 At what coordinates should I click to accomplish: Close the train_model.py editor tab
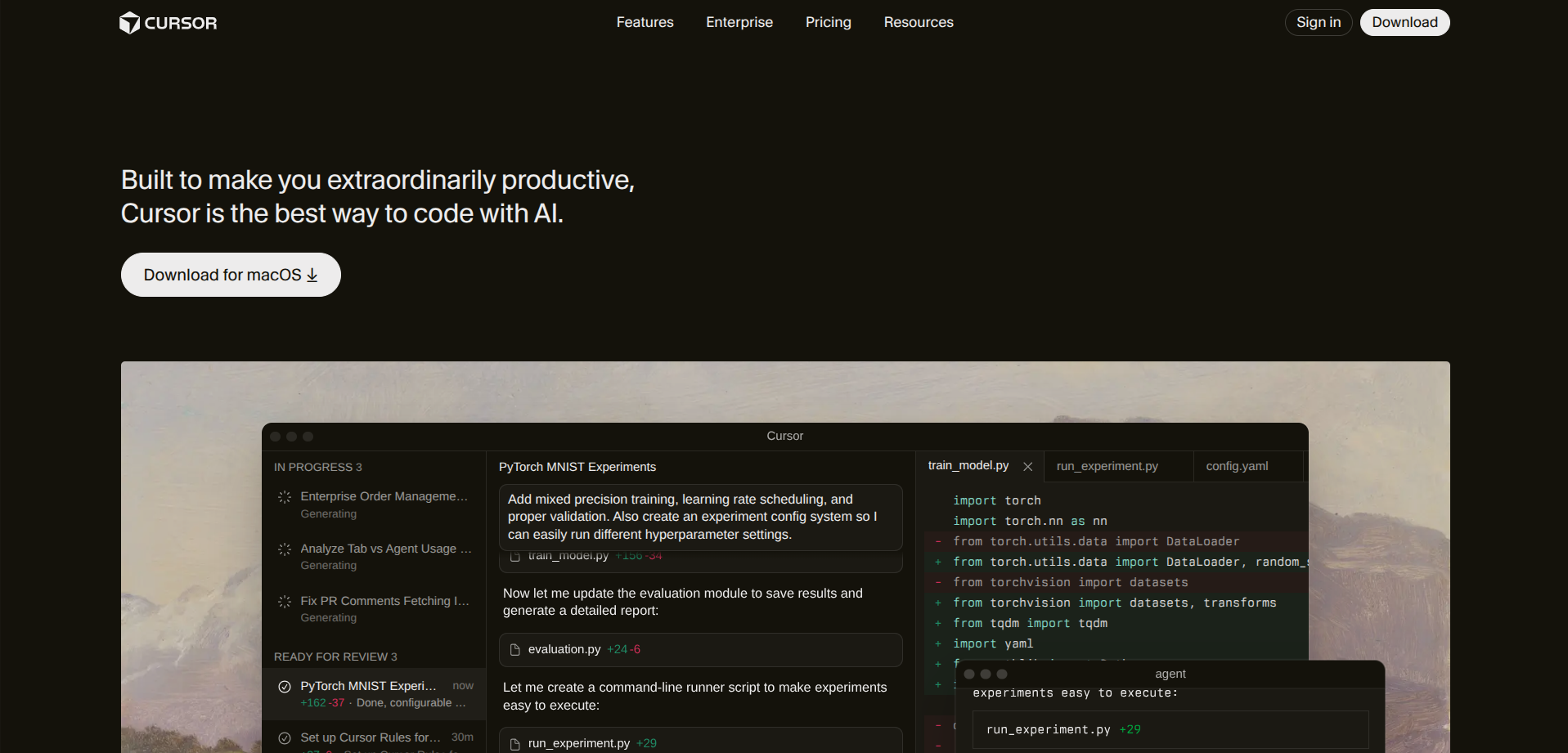pyautogui.click(x=1028, y=467)
